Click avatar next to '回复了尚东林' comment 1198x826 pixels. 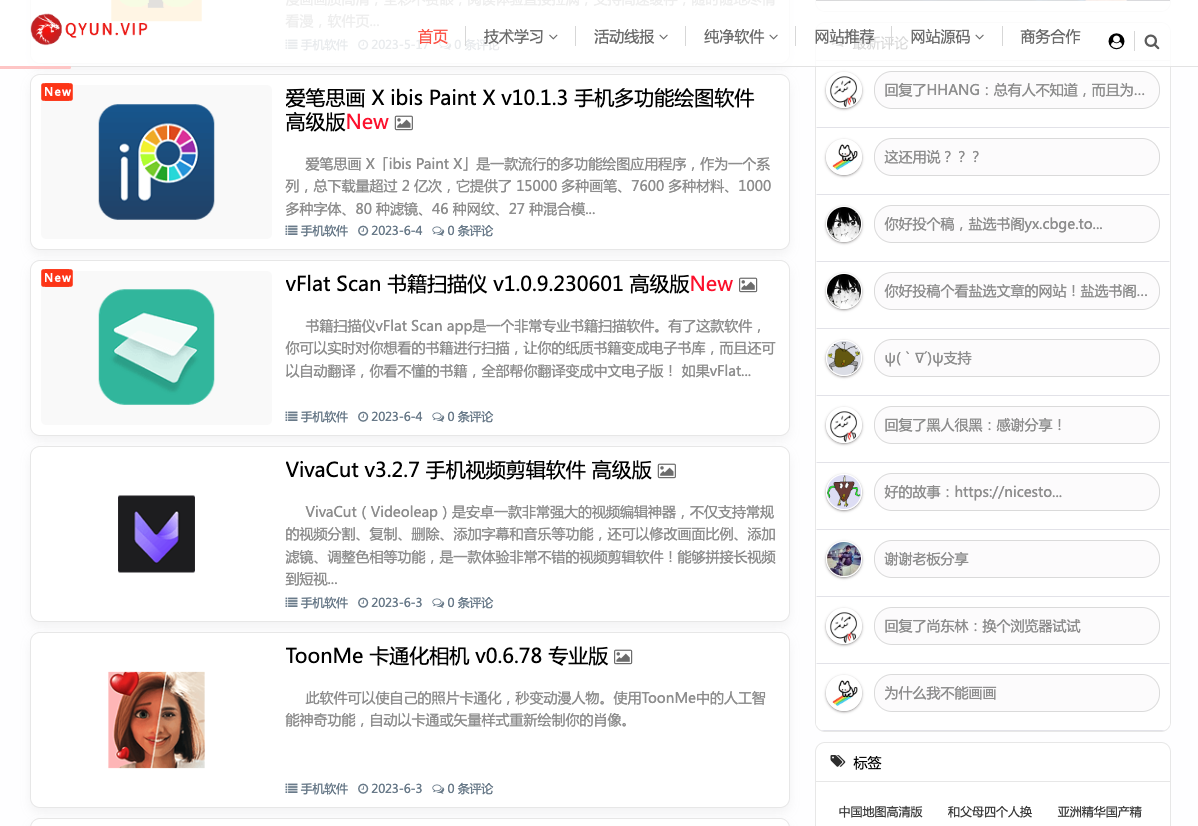pyautogui.click(x=844, y=627)
